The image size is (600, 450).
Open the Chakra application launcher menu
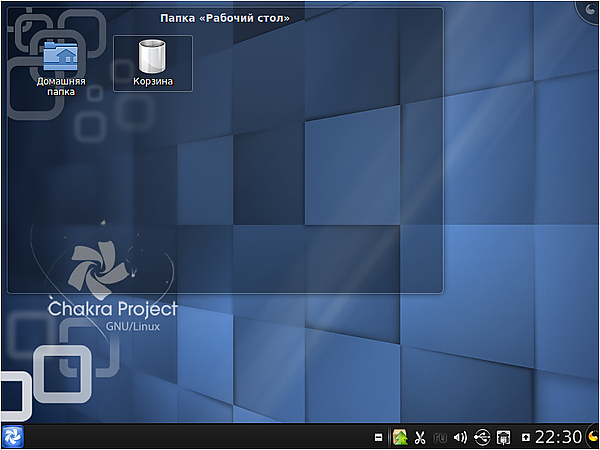14,437
